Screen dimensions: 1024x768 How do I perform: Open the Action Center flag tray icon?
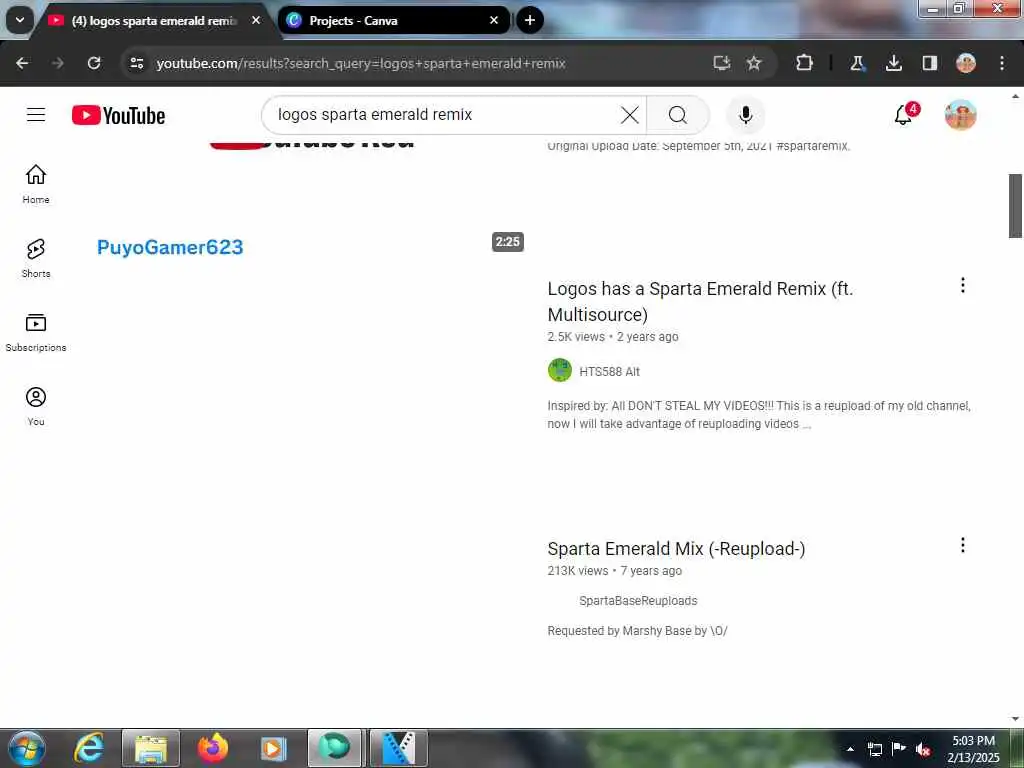(x=899, y=749)
